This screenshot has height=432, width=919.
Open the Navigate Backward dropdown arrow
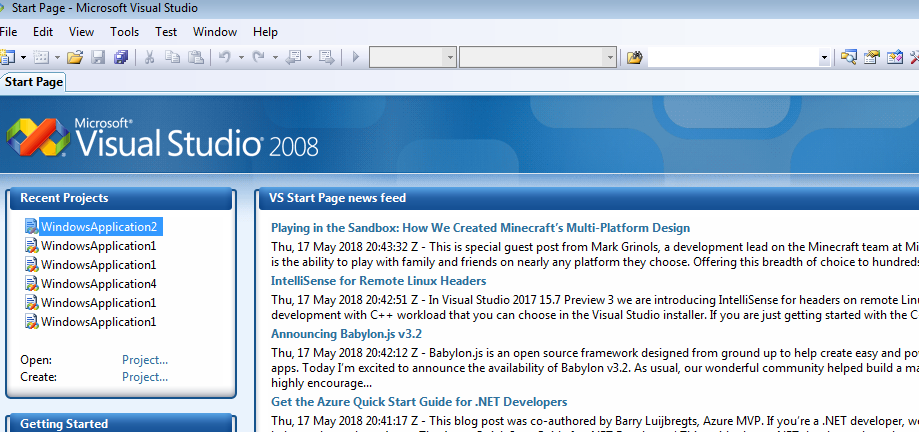[x=309, y=57]
